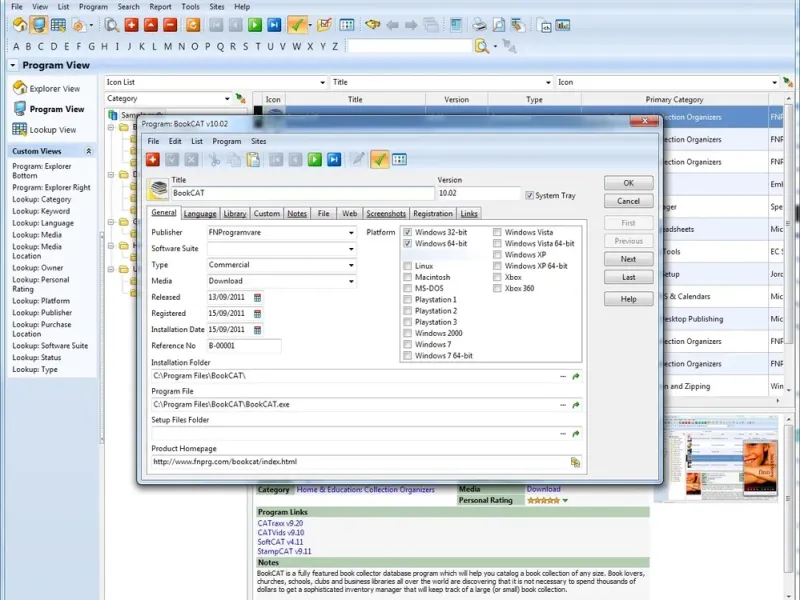The width and height of the screenshot is (800, 600).
Task: Open Explorer View from main toolbar house icon
Action: (x=20, y=24)
